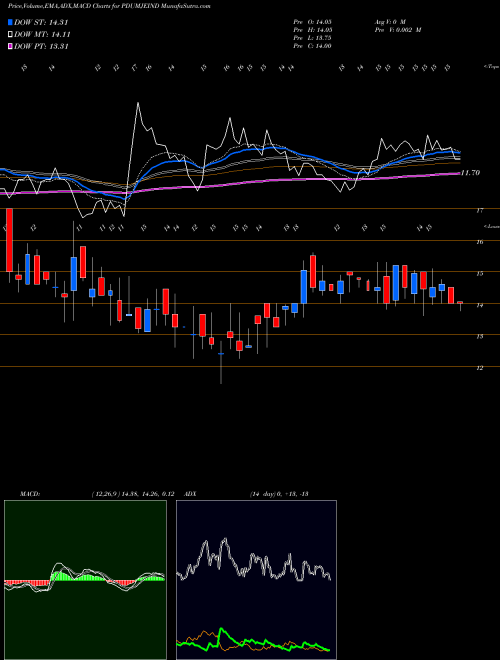Click the 'Pre V: 0.002 M' value
The width and height of the screenshot is (500, 660).
(x=399, y=30)
